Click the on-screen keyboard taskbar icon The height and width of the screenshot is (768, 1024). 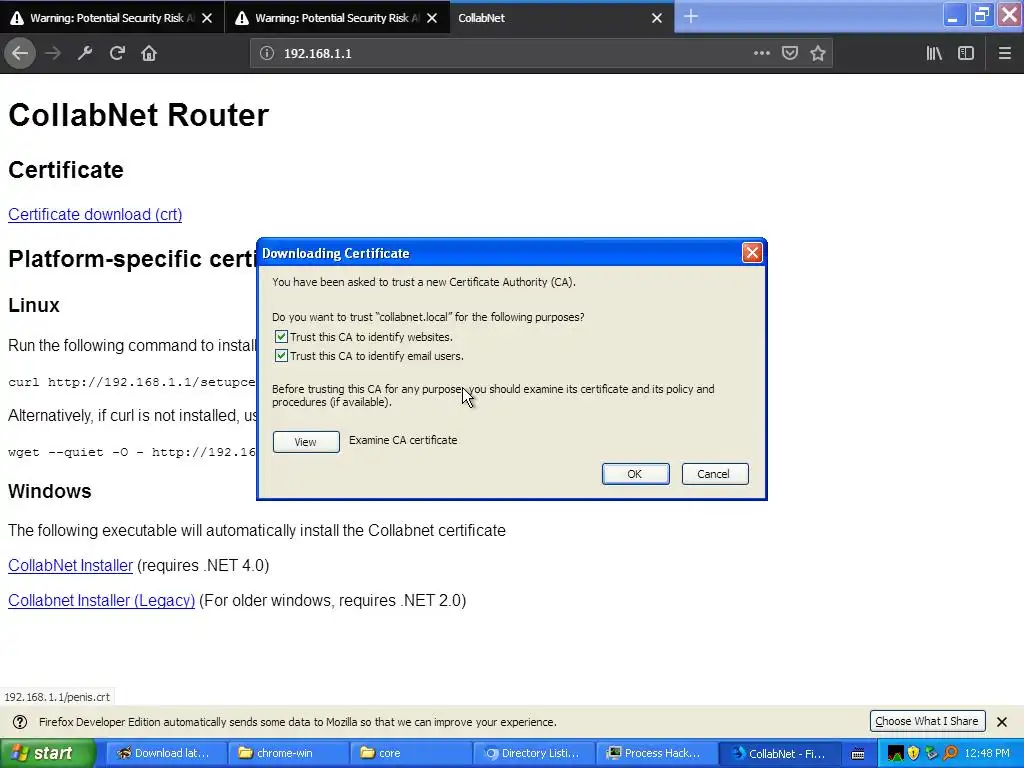pyautogui.click(x=858, y=754)
